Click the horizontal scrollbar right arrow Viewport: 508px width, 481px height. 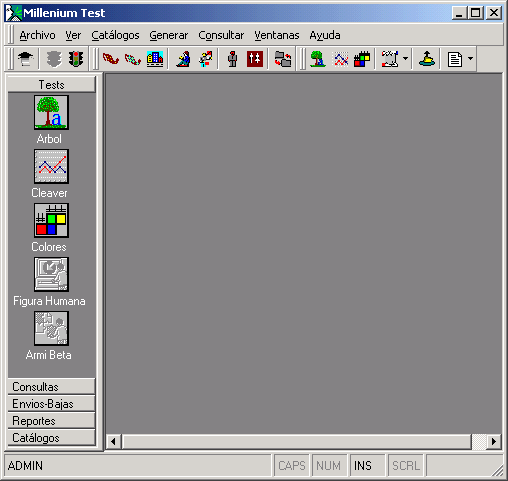click(x=494, y=442)
